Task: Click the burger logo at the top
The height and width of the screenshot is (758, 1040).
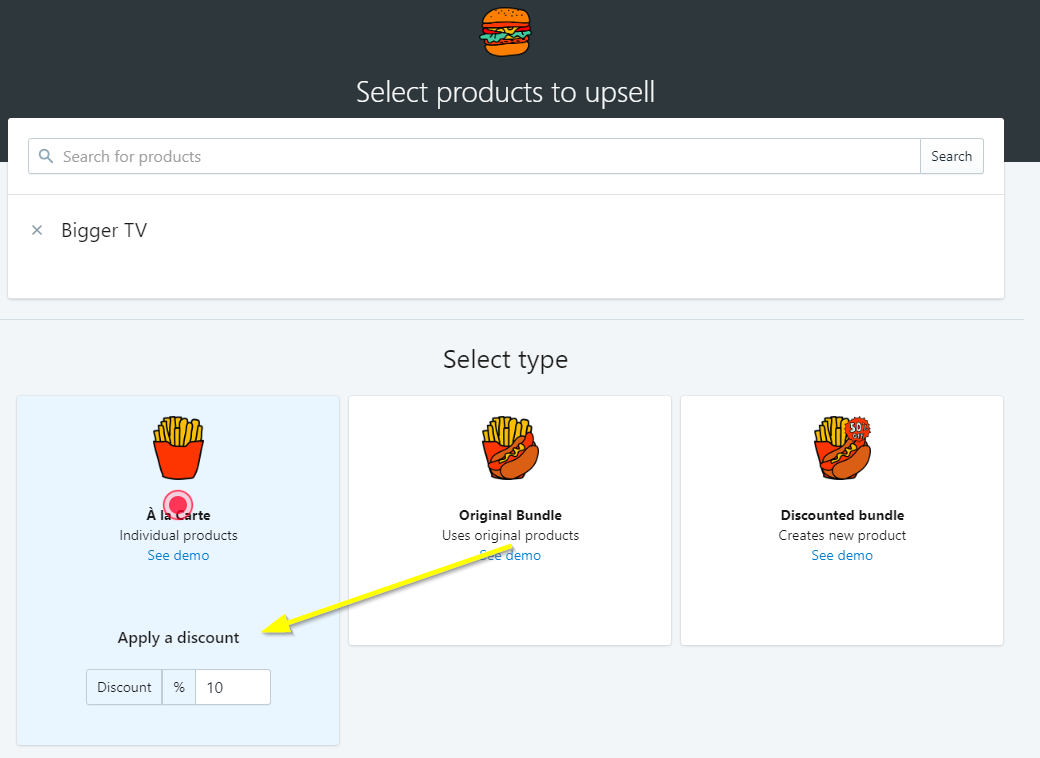Action: 506,31
